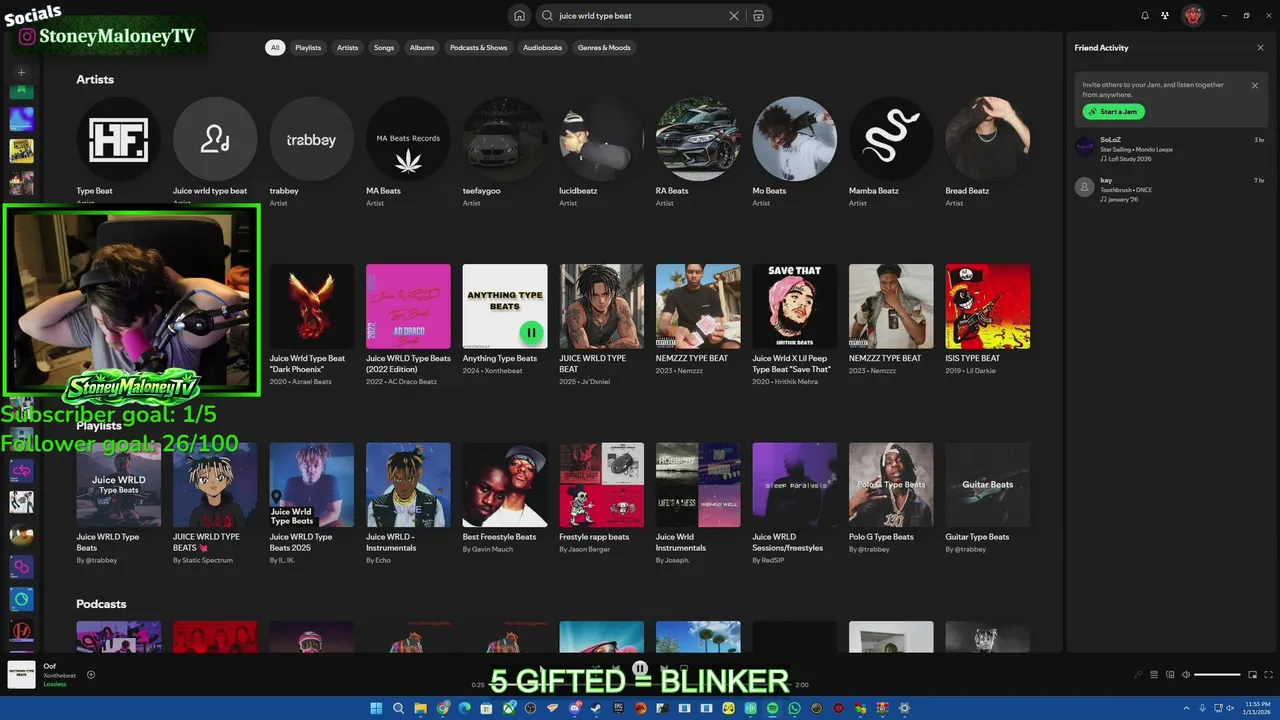Open the Friend Activity people icon in top bar

1165,16
